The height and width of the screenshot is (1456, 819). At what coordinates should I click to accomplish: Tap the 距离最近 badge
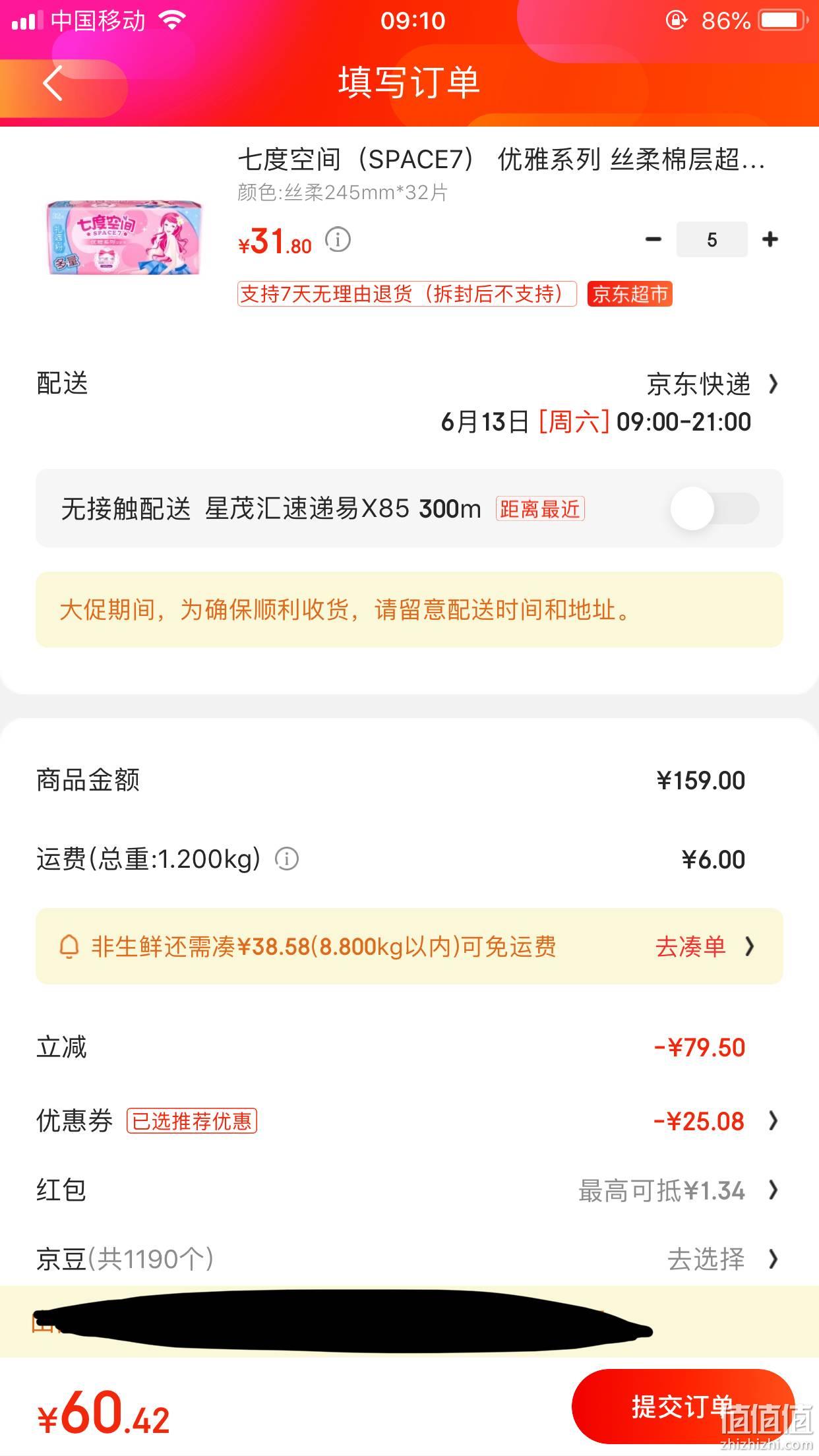tap(540, 509)
